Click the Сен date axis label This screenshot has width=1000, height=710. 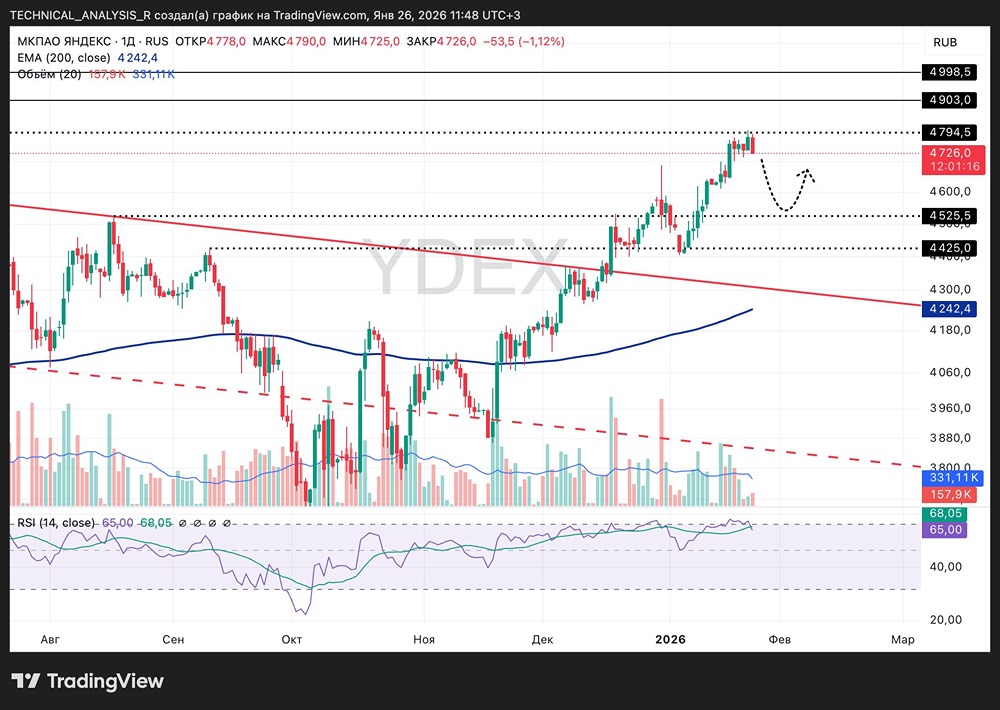coord(173,639)
